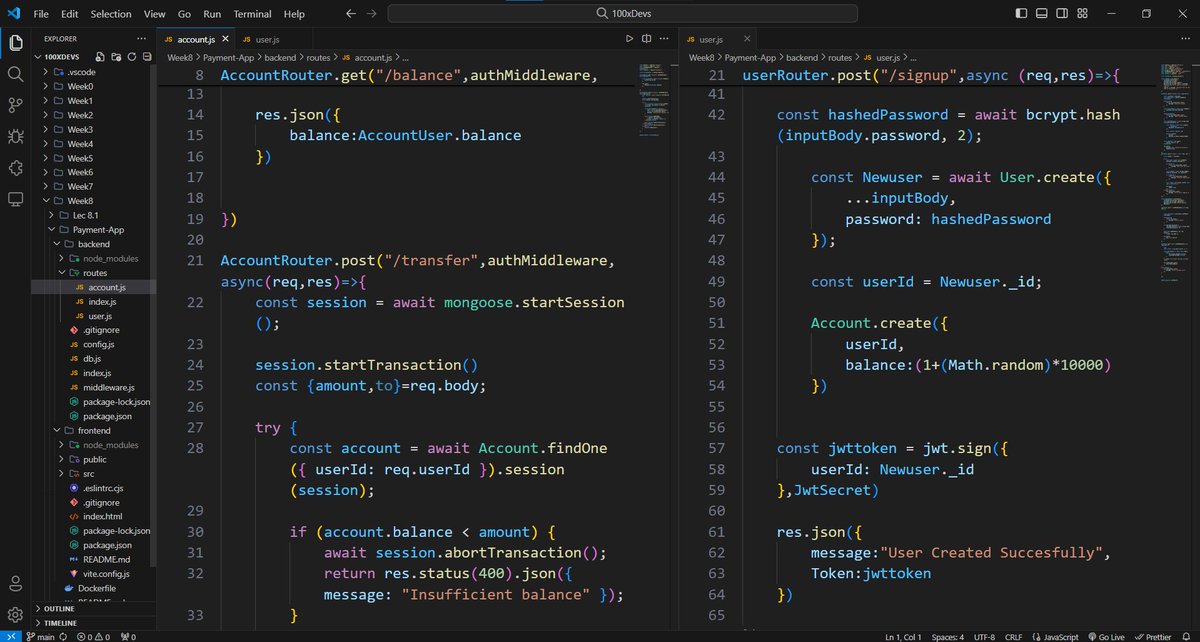1200x642 pixels.
Task: Click the 100xDevs command center search box
Action: click(623, 14)
